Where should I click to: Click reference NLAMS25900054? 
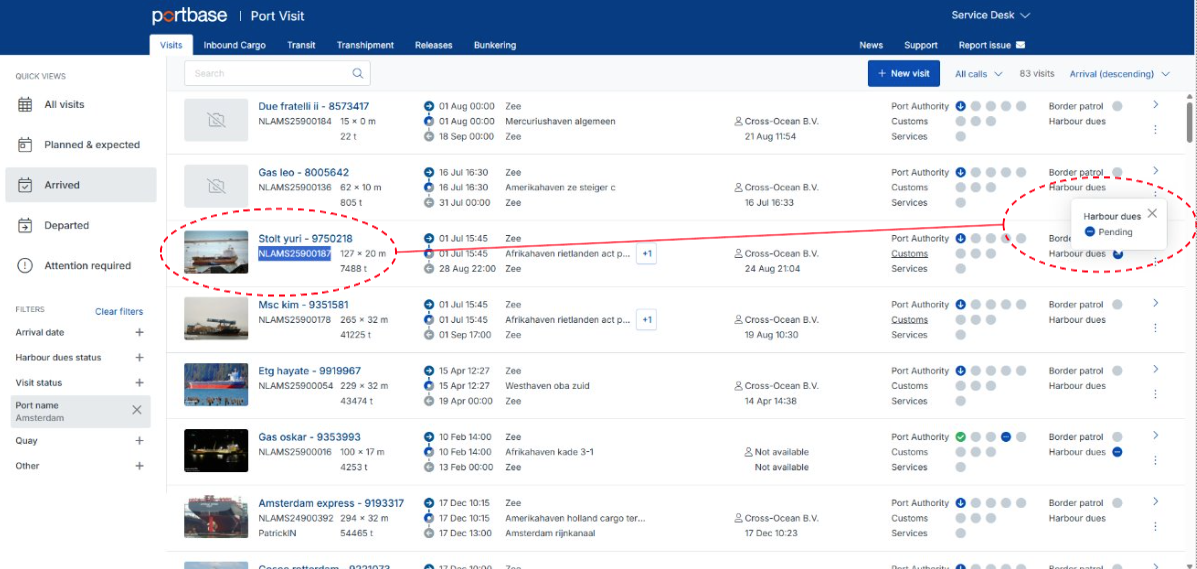(x=295, y=386)
